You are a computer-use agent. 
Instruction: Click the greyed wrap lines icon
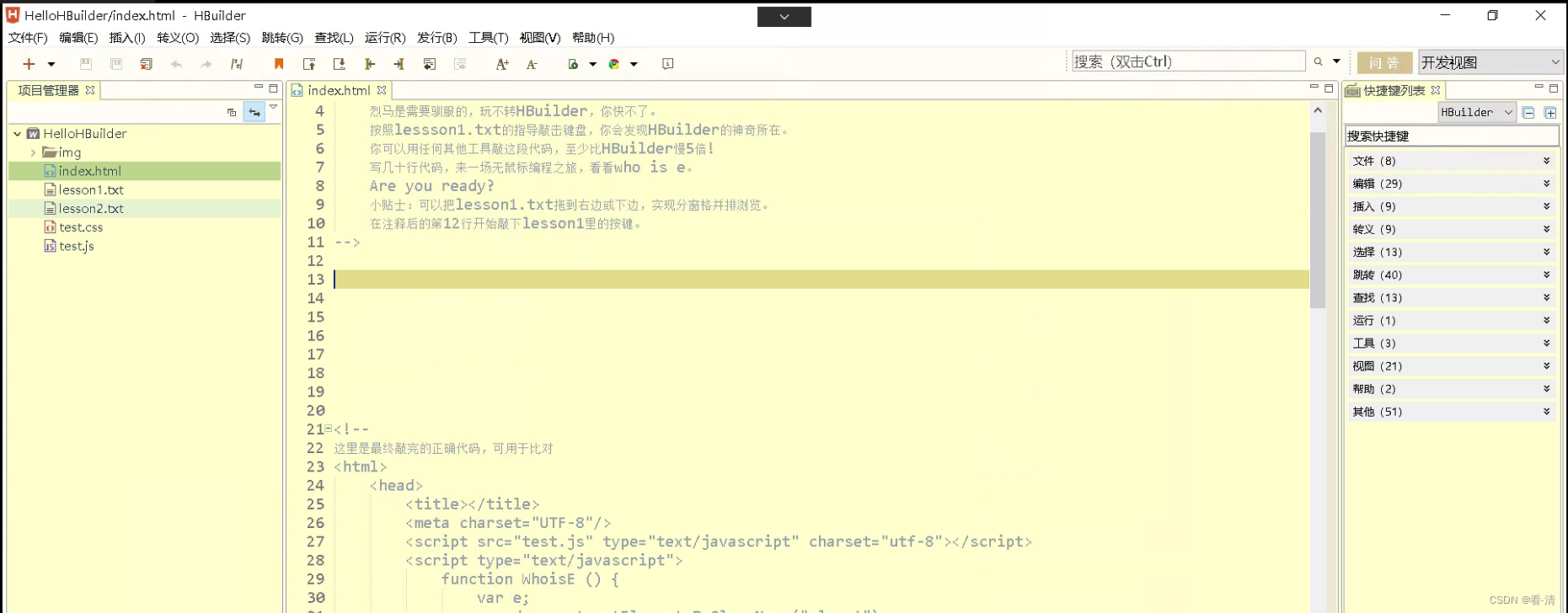coord(460,64)
